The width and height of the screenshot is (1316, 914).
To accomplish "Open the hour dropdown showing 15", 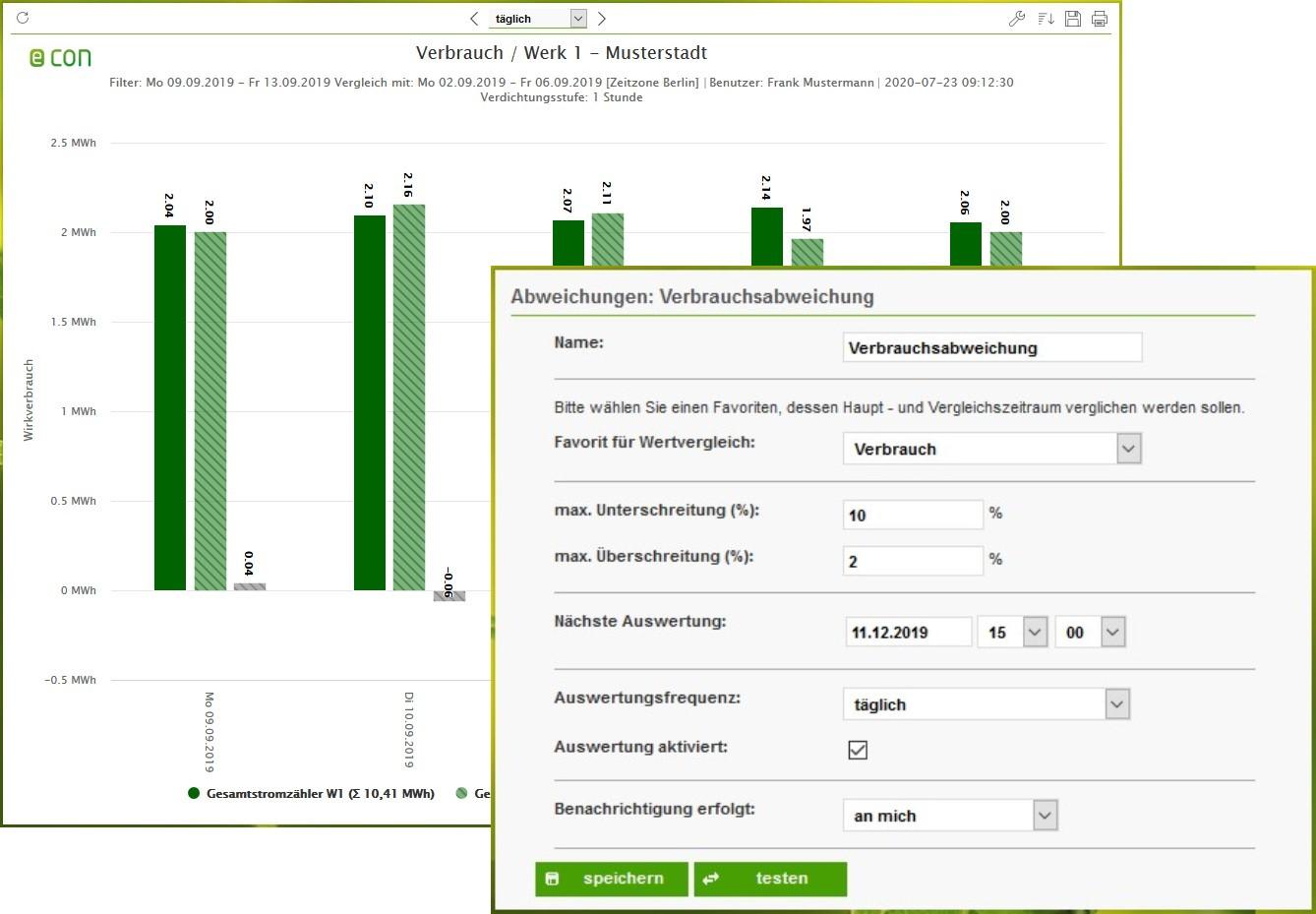I will click(x=1033, y=632).
